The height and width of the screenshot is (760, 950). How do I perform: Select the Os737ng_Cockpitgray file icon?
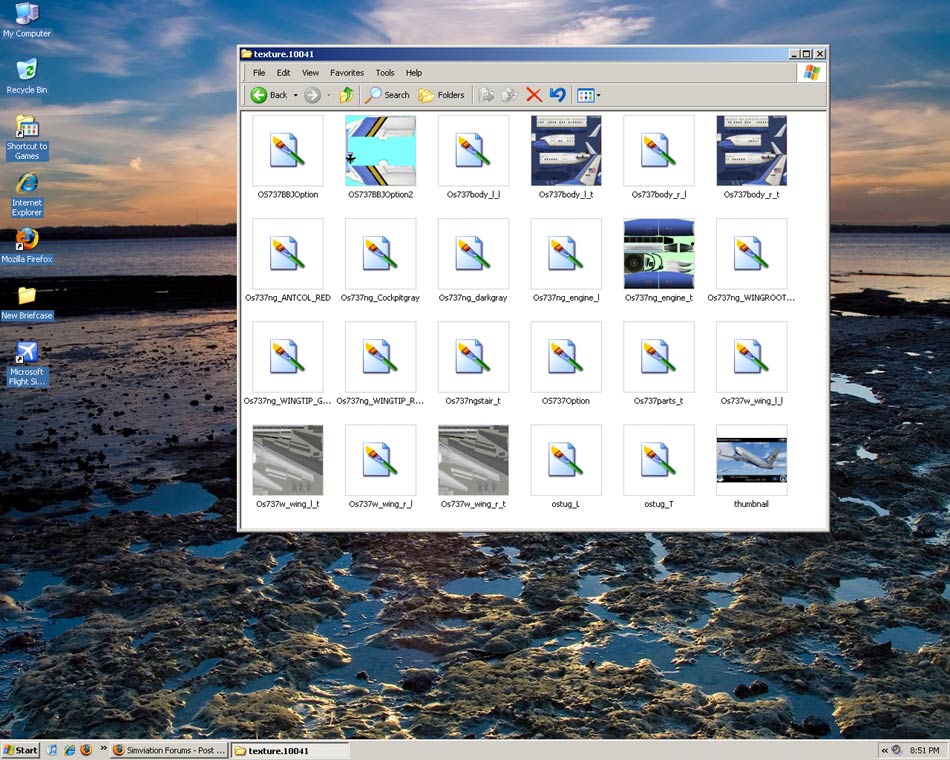click(x=380, y=254)
